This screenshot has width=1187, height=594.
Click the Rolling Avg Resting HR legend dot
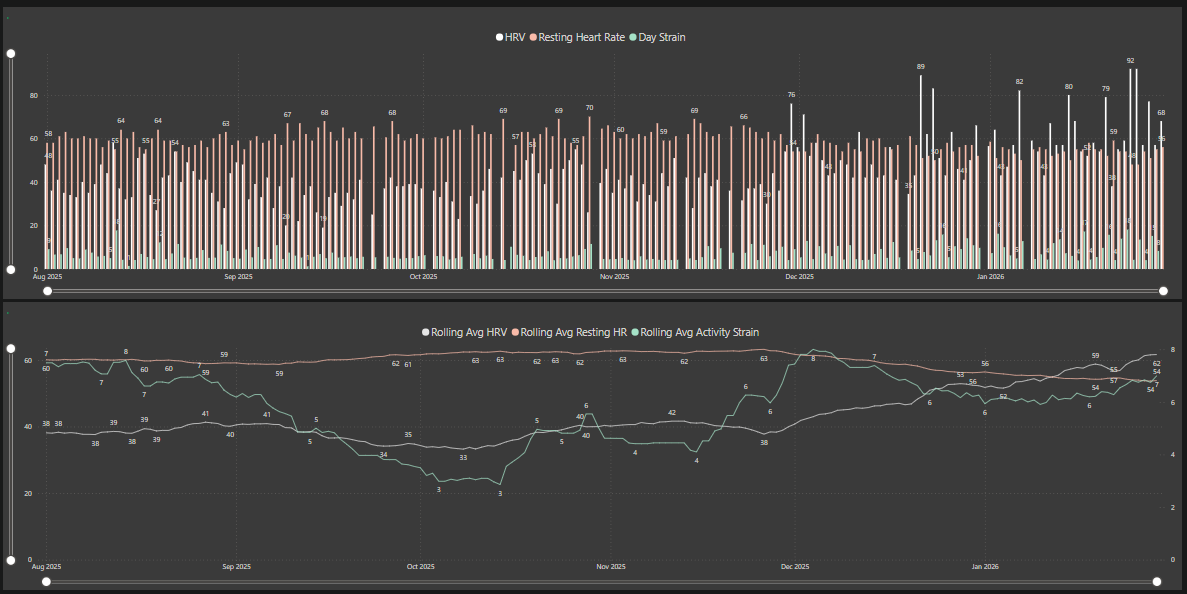pos(515,332)
